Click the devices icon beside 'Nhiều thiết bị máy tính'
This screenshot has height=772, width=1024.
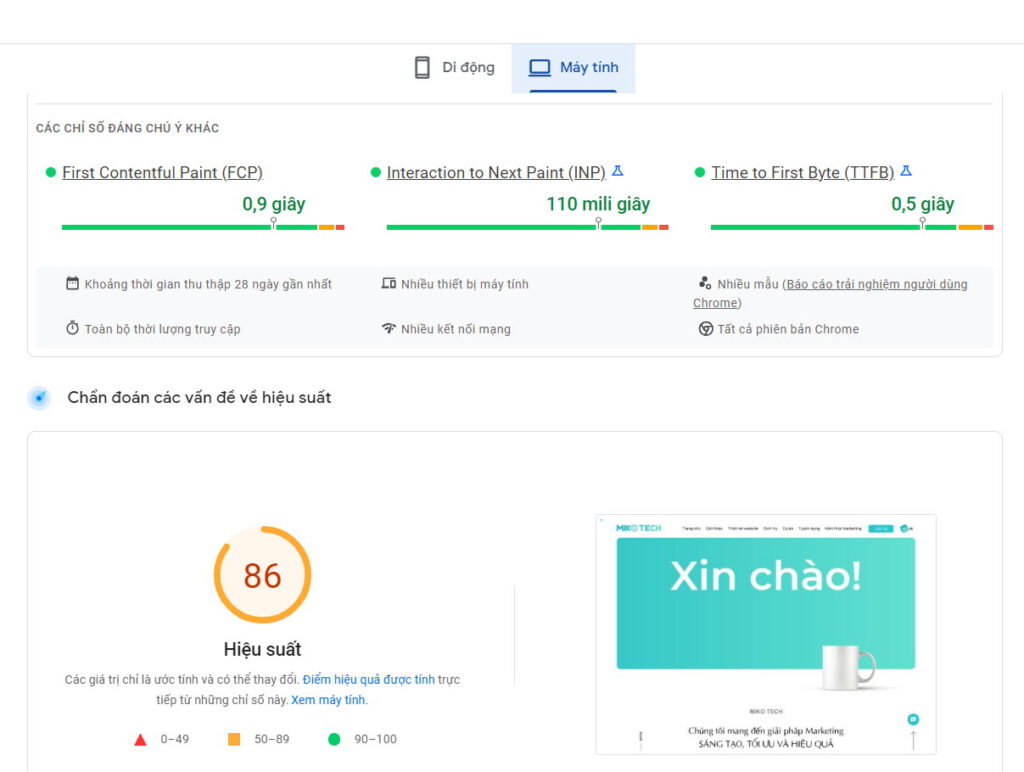tap(391, 282)
